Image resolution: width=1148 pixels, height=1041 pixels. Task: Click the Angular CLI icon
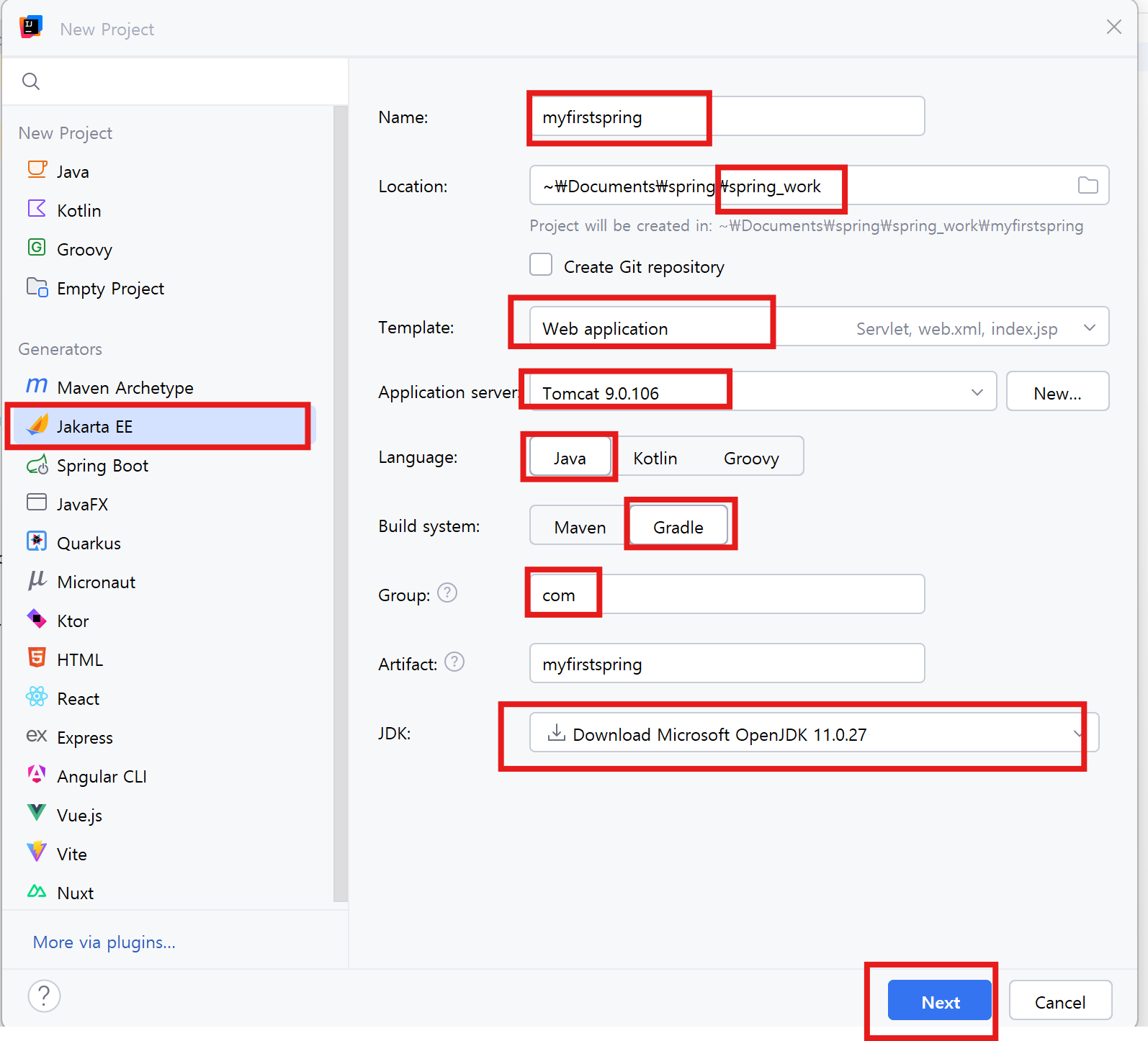tap(37, 774)
